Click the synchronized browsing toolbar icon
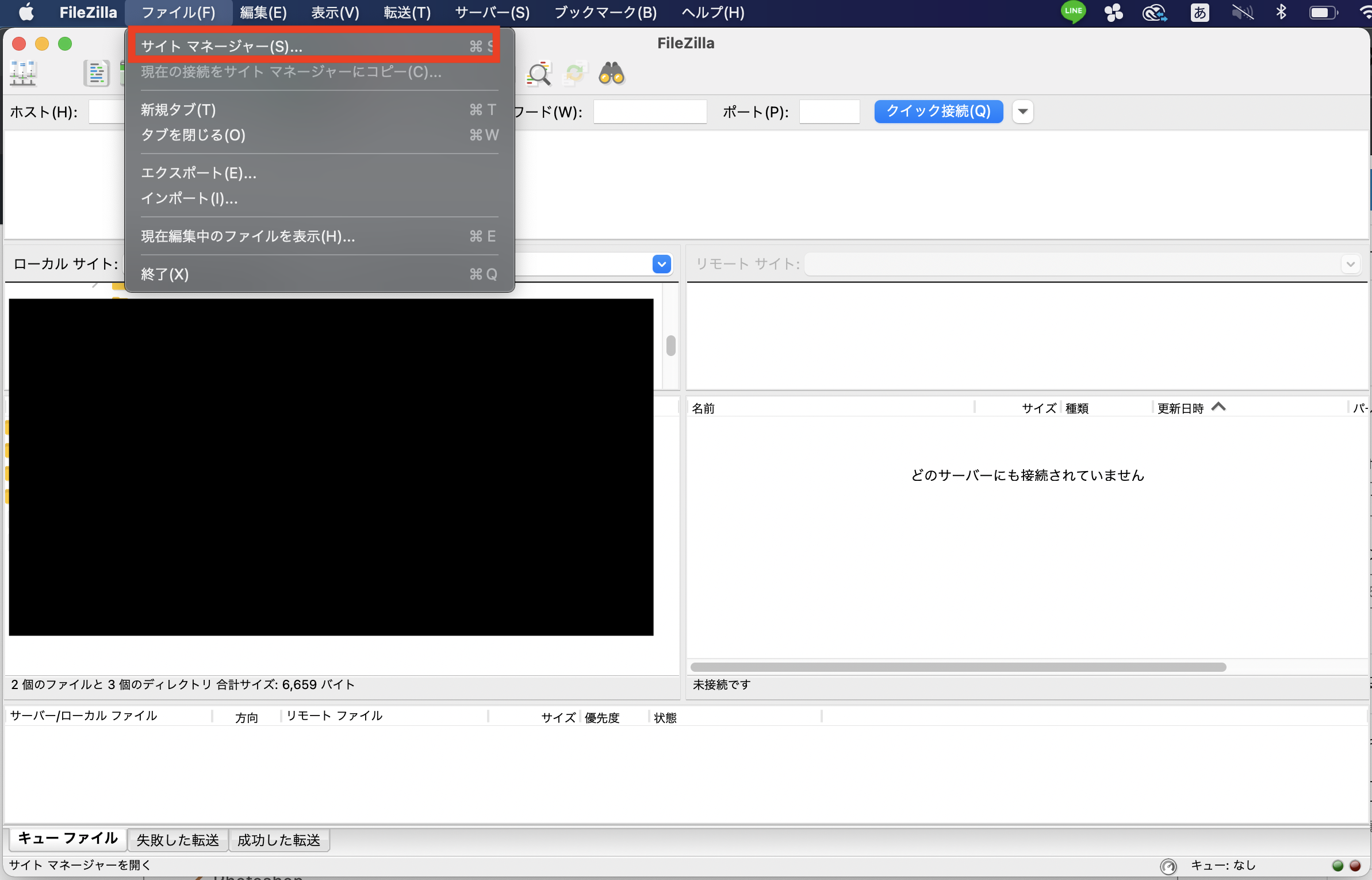The image size is (1372, 880). pos(575,74)
